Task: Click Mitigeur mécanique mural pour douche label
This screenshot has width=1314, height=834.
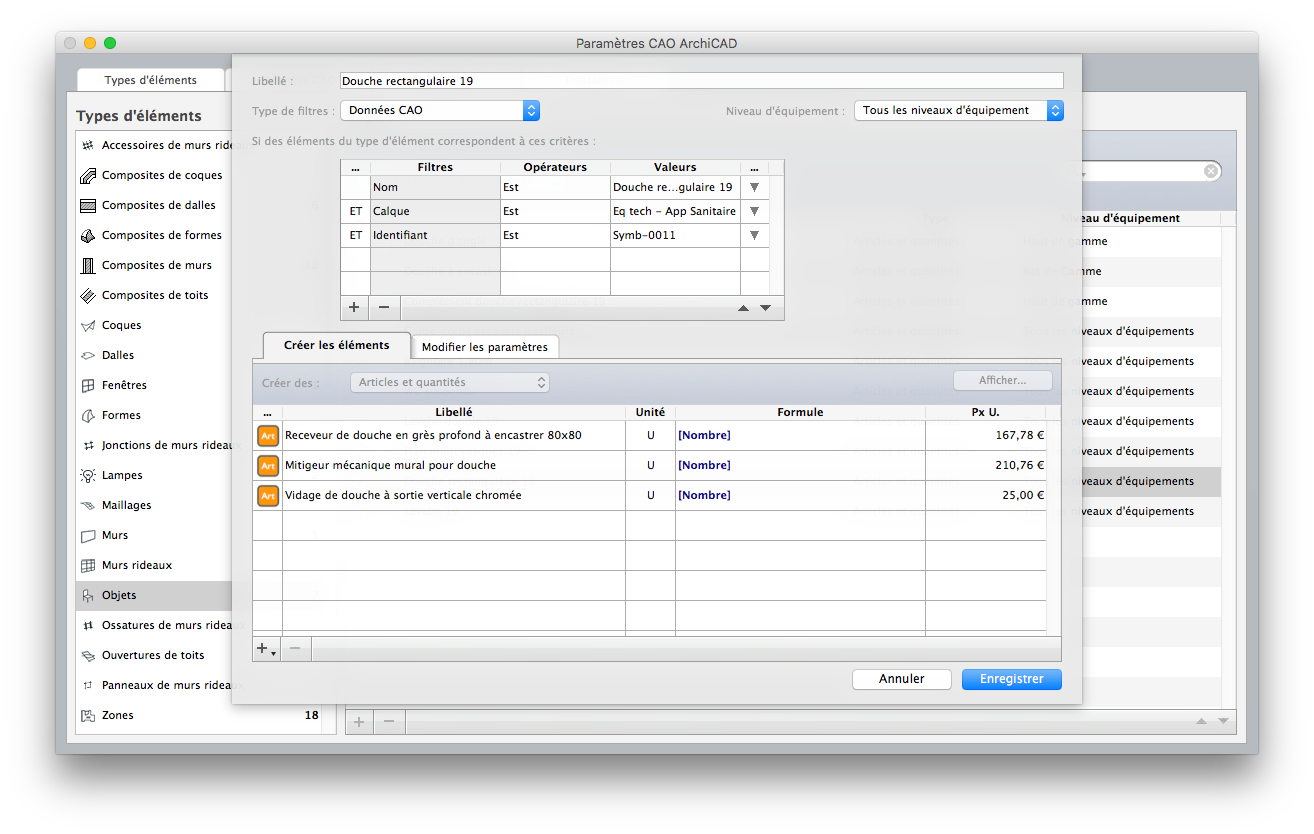Action: coord(390,465)
